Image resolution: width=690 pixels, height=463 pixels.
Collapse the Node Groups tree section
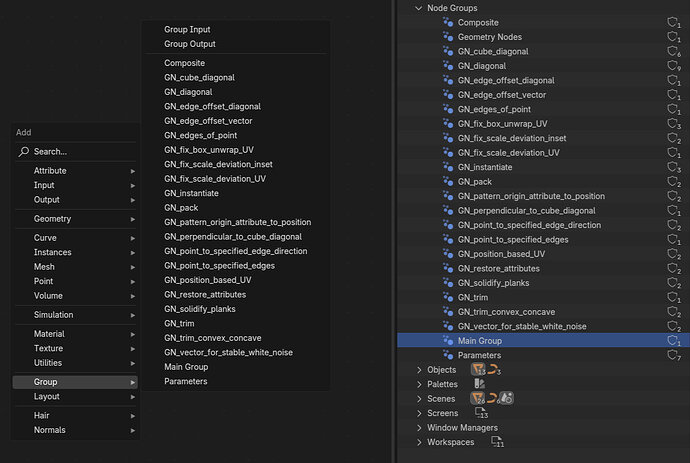(418, 8)
